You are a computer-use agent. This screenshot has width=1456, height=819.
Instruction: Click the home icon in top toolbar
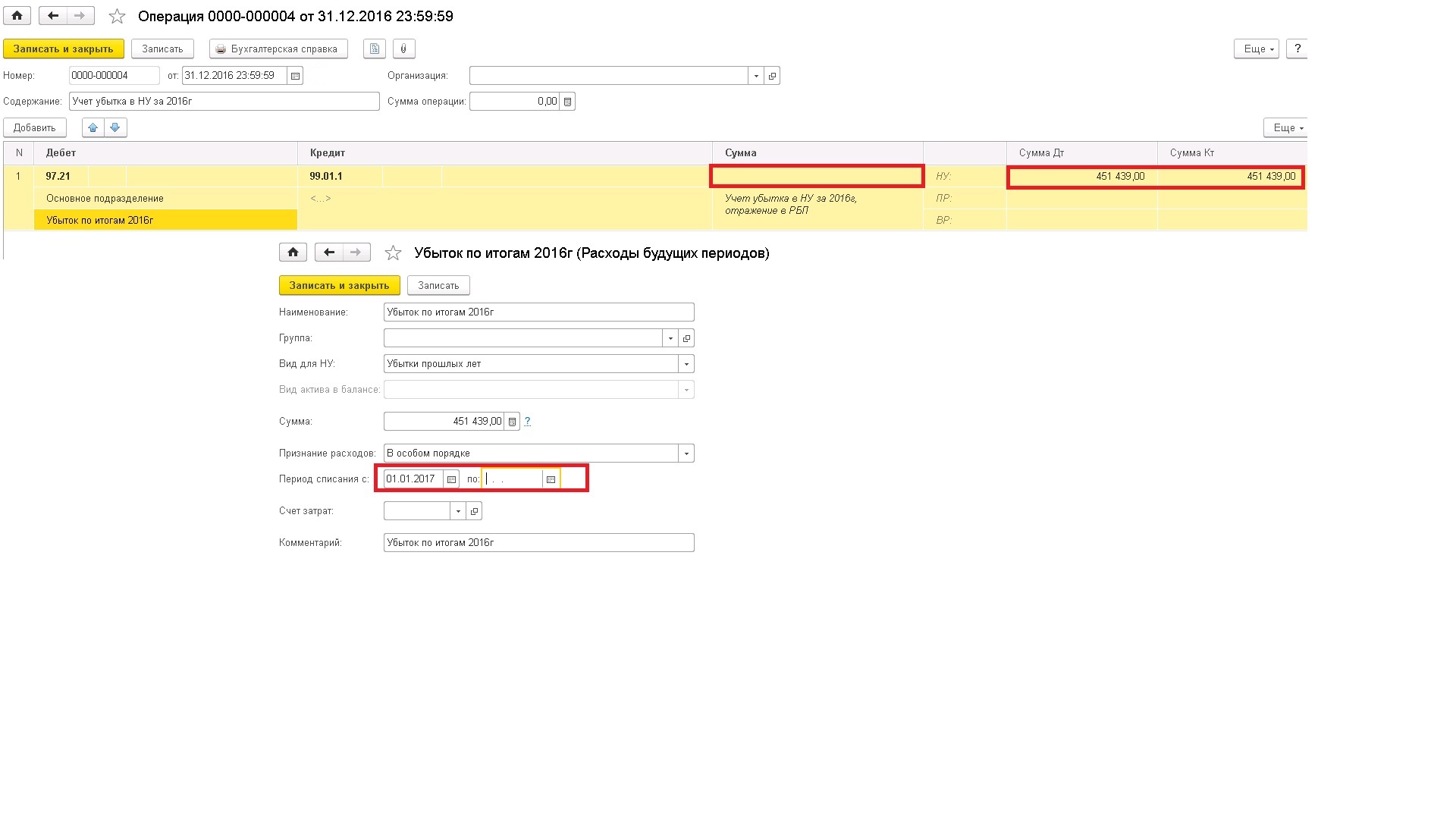click(17, 15)
